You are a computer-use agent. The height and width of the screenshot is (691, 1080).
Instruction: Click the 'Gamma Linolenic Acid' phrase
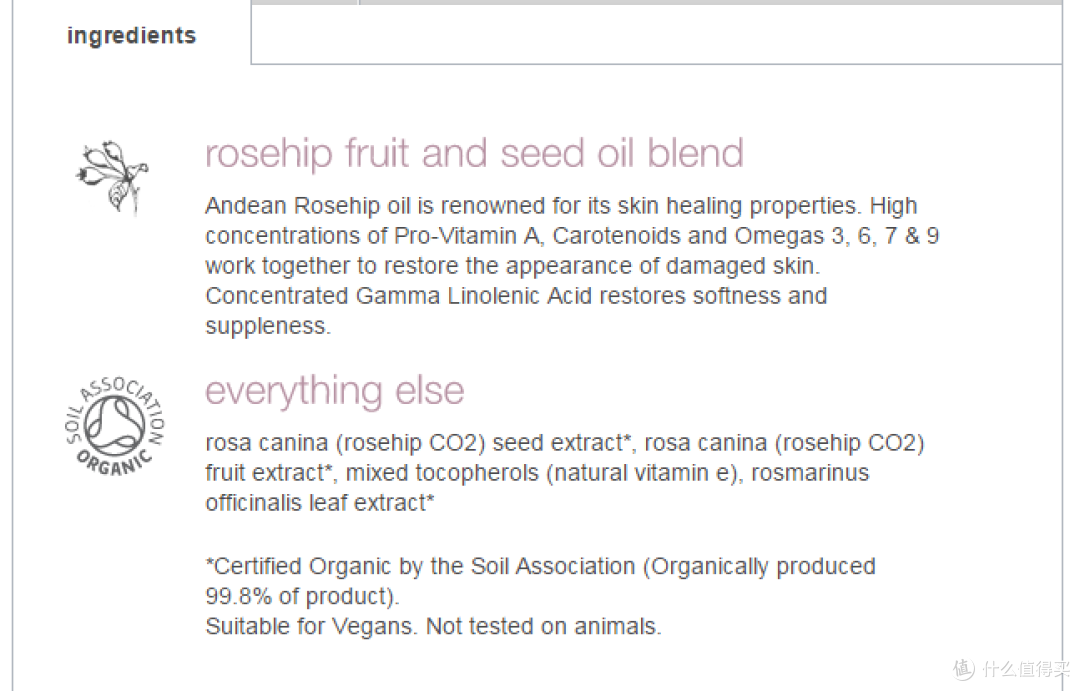pos(475,296)
